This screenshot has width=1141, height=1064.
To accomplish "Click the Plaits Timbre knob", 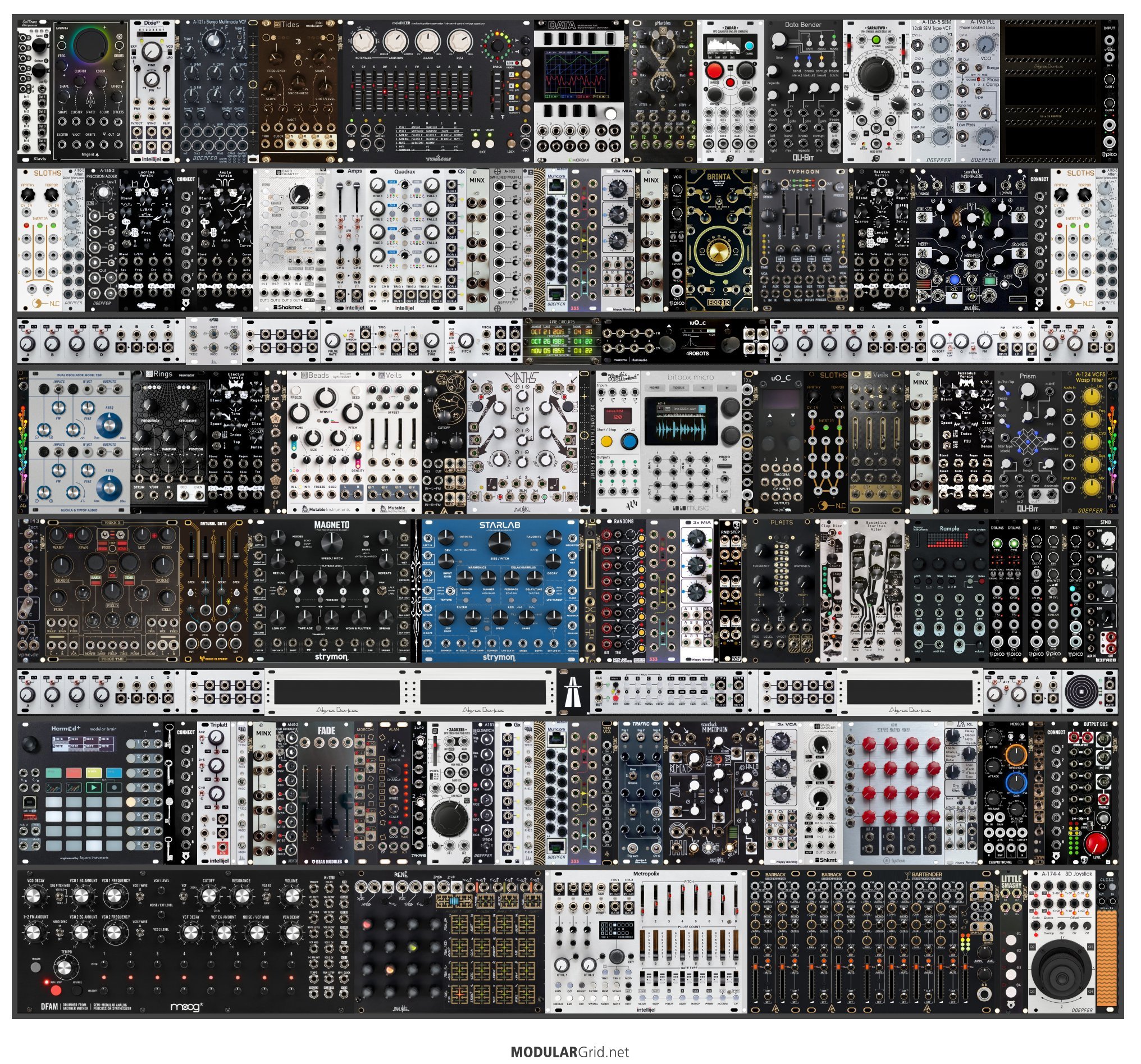I will tap(760, 582).
